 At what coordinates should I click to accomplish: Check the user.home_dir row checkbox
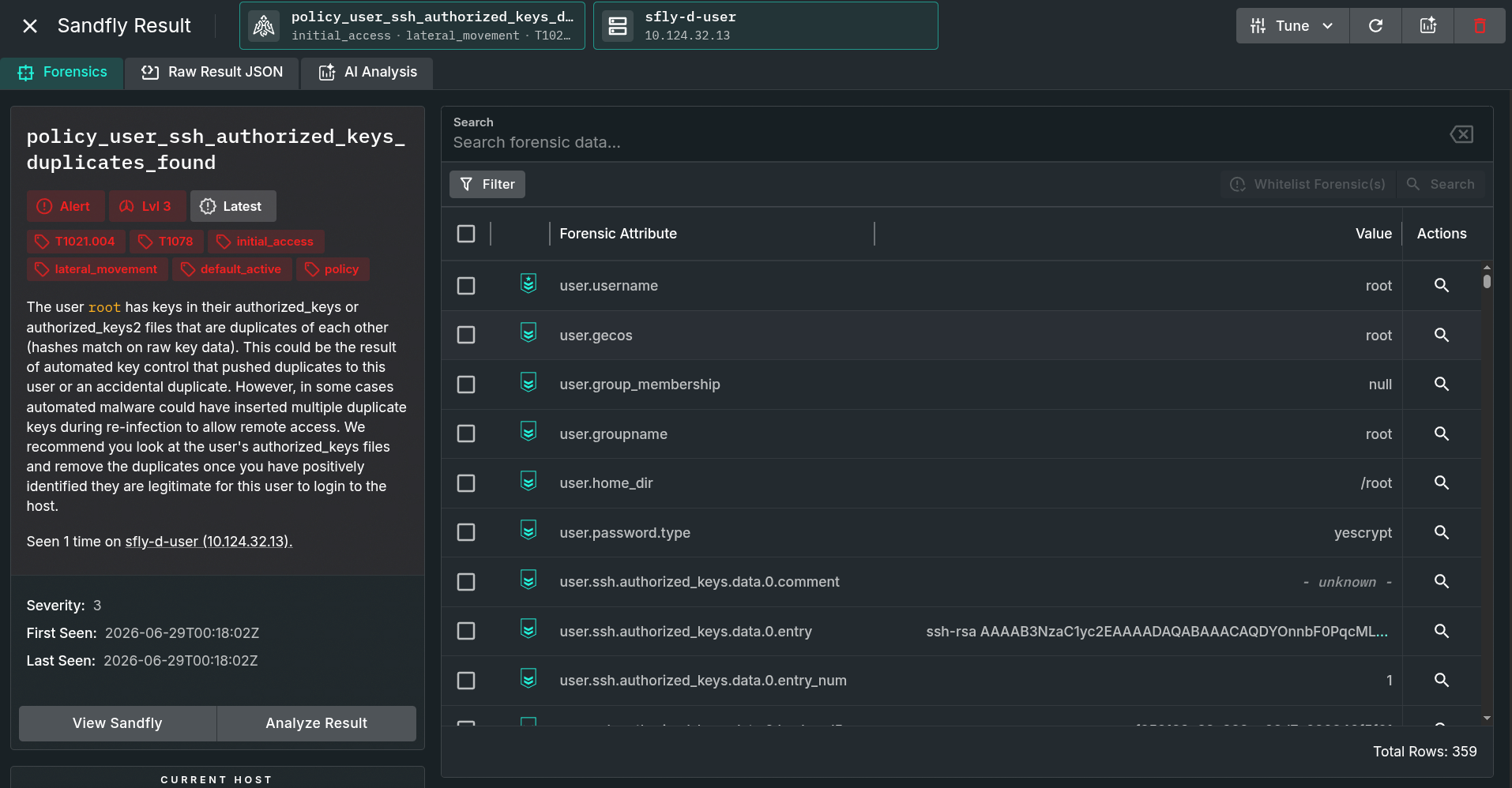click(466, 483)
